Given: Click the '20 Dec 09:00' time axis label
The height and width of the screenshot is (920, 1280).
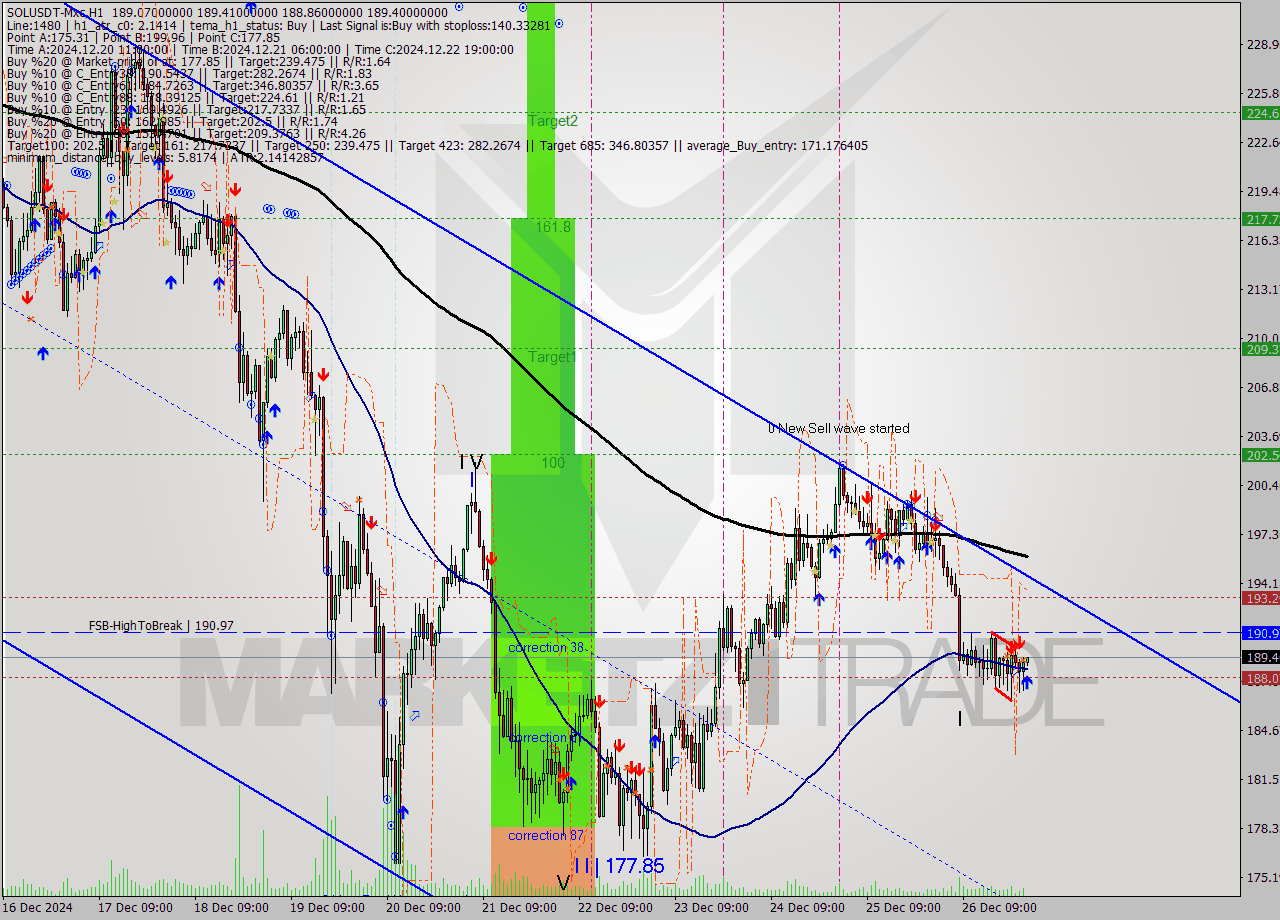Looking at the screenshot, I should click(x=423, y=908).
